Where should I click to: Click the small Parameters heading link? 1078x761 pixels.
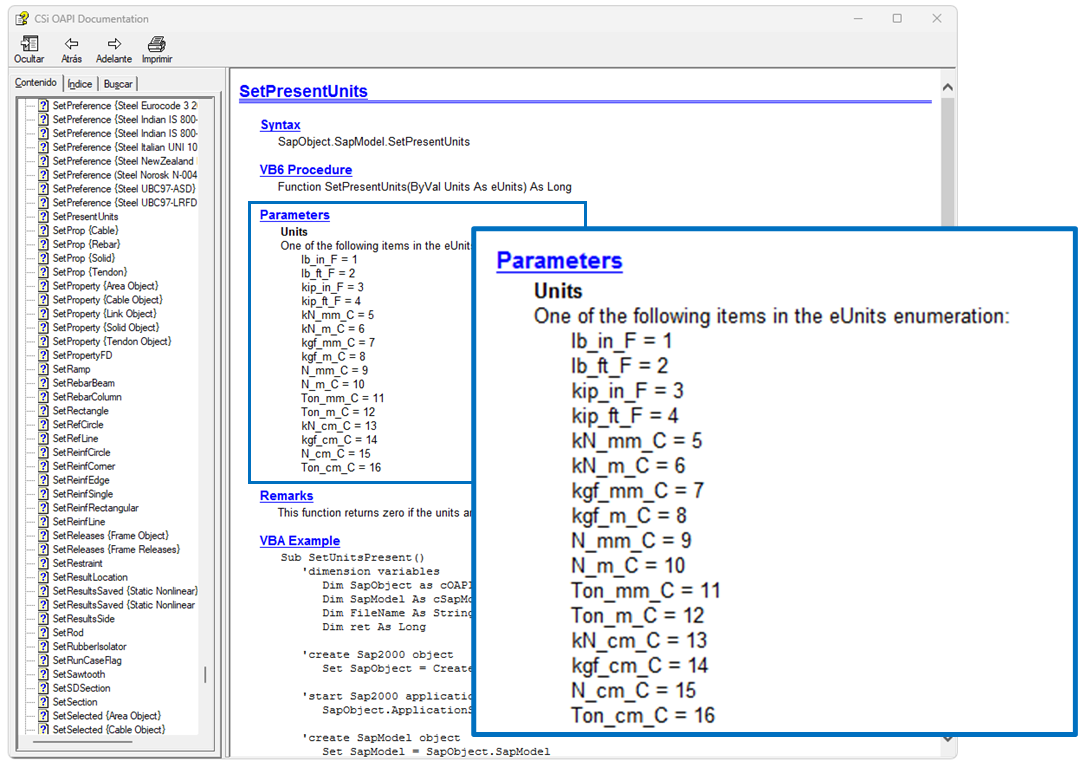click(x=294, y=215)
